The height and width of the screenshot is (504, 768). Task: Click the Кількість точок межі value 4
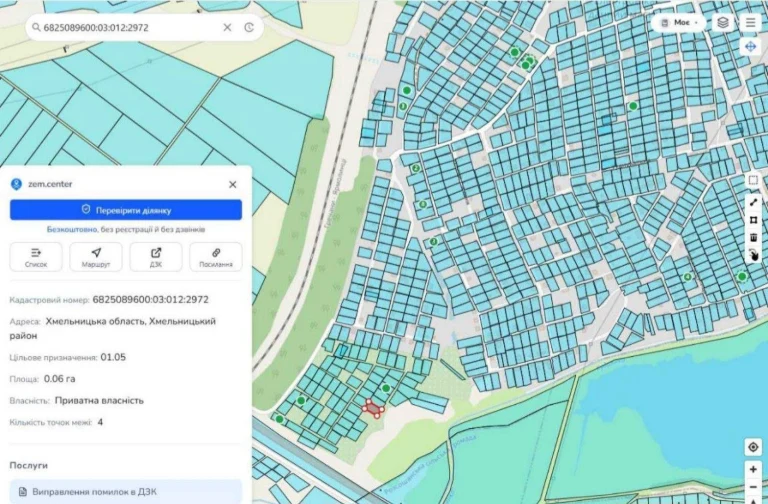click(x=100, y=422)
